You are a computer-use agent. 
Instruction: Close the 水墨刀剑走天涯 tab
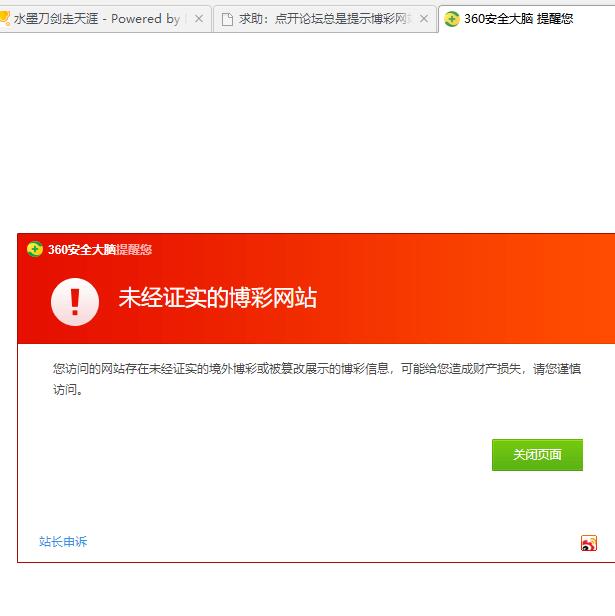click(199, 18)
